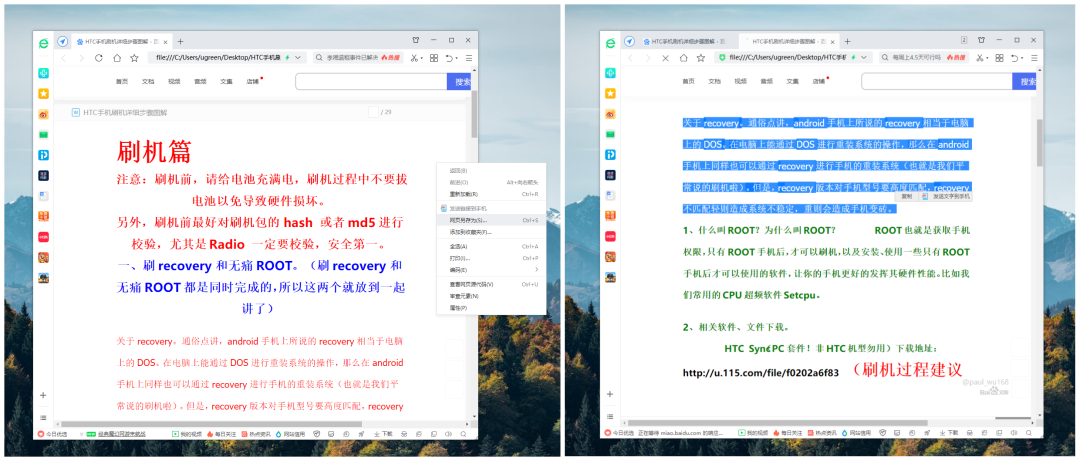Click the page number box before / 29

[373, 112]
